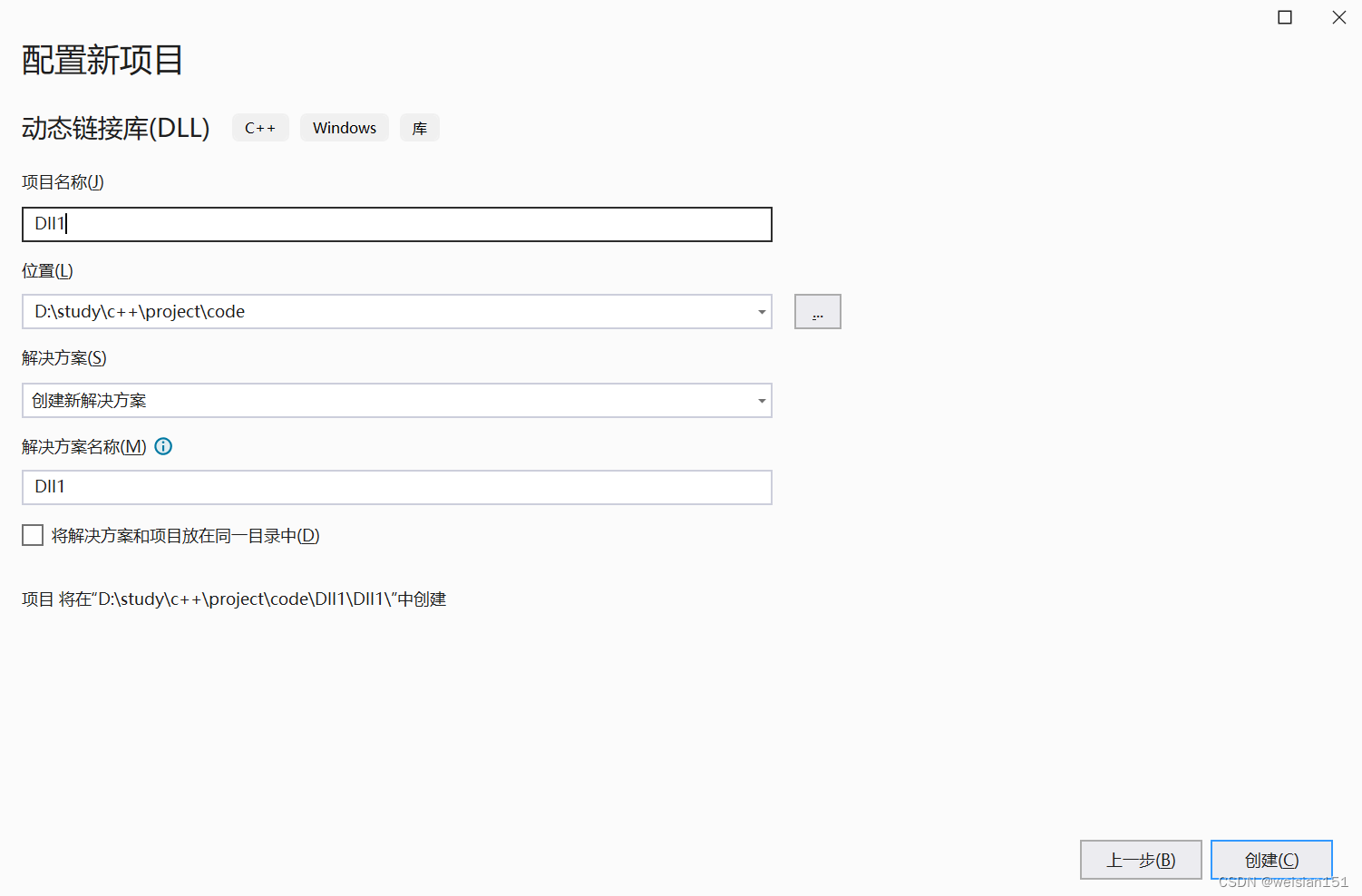Maximize the dialog window
Screen dimensions: 1362x896
click(x=1285, y=17)
